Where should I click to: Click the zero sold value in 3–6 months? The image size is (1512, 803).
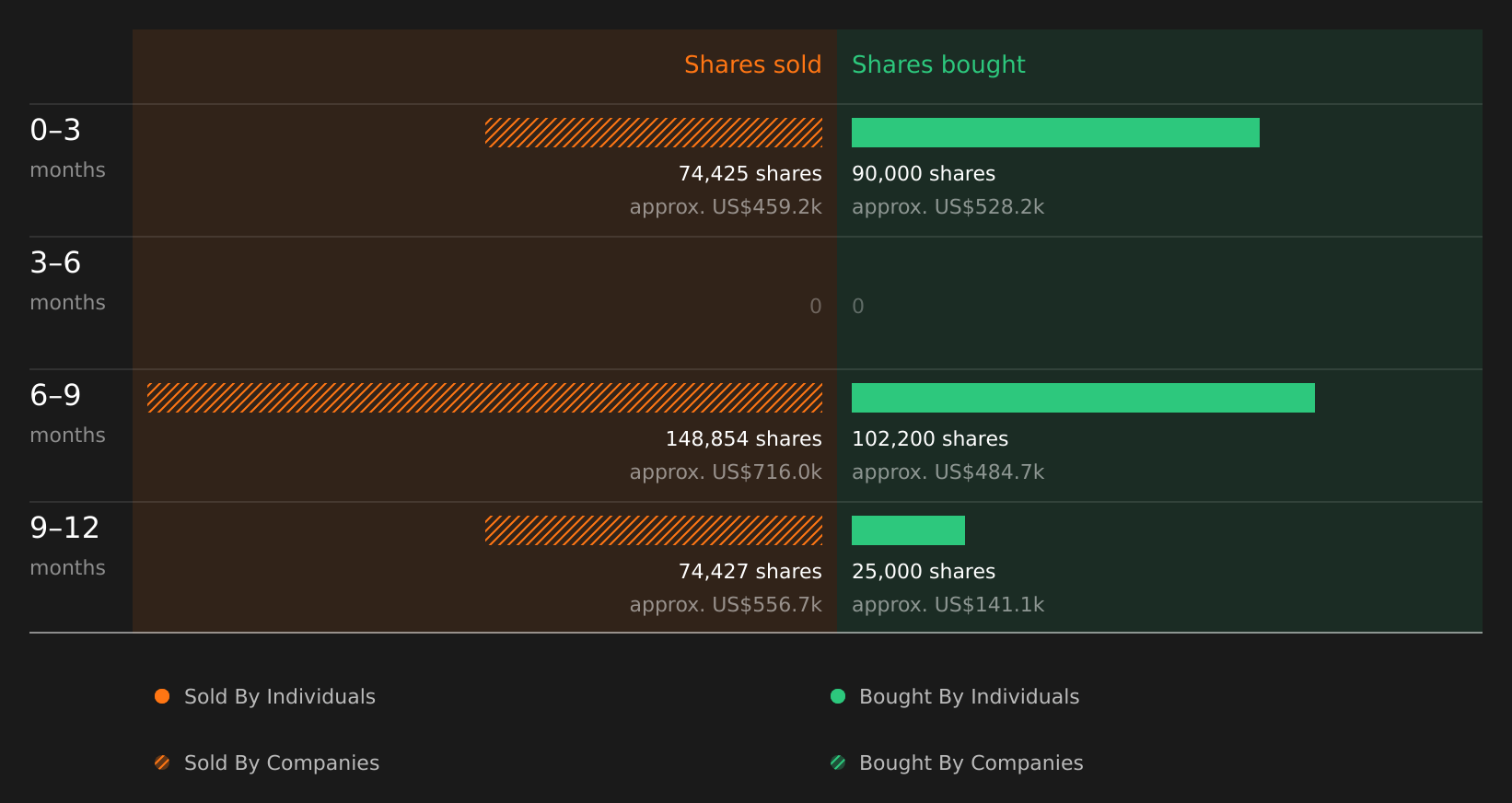pos(815,307)
